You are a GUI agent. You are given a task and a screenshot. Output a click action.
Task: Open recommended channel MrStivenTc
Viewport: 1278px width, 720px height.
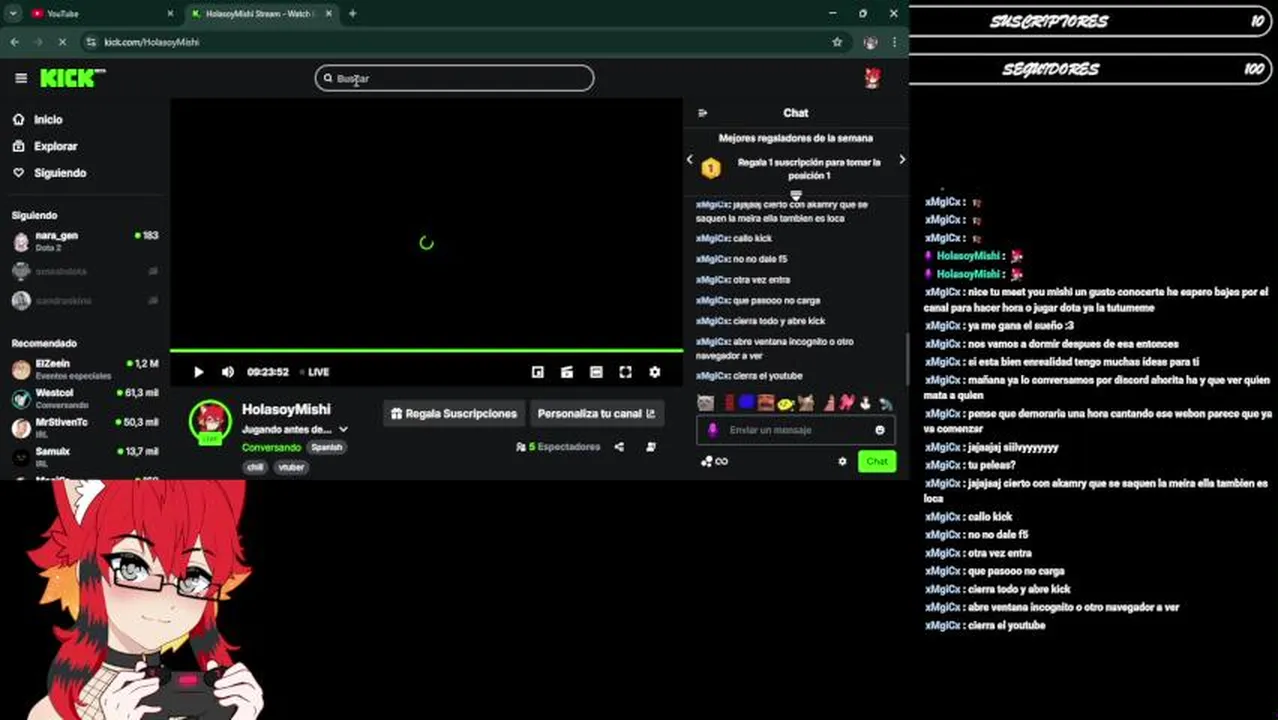coord(85,427)
